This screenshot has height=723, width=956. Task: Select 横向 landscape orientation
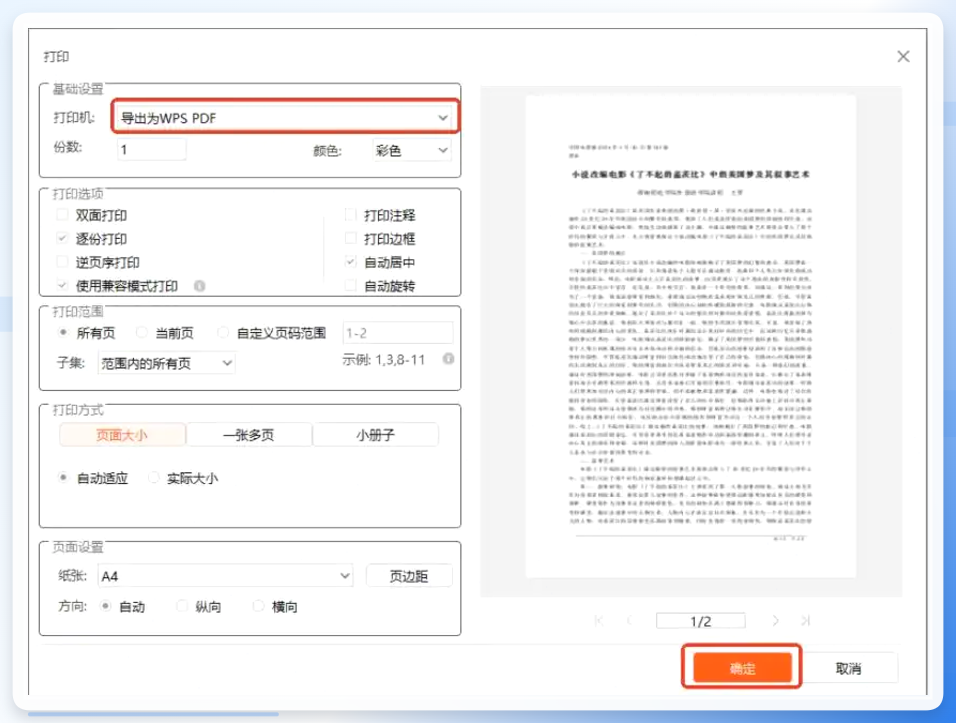coord(258,606)
